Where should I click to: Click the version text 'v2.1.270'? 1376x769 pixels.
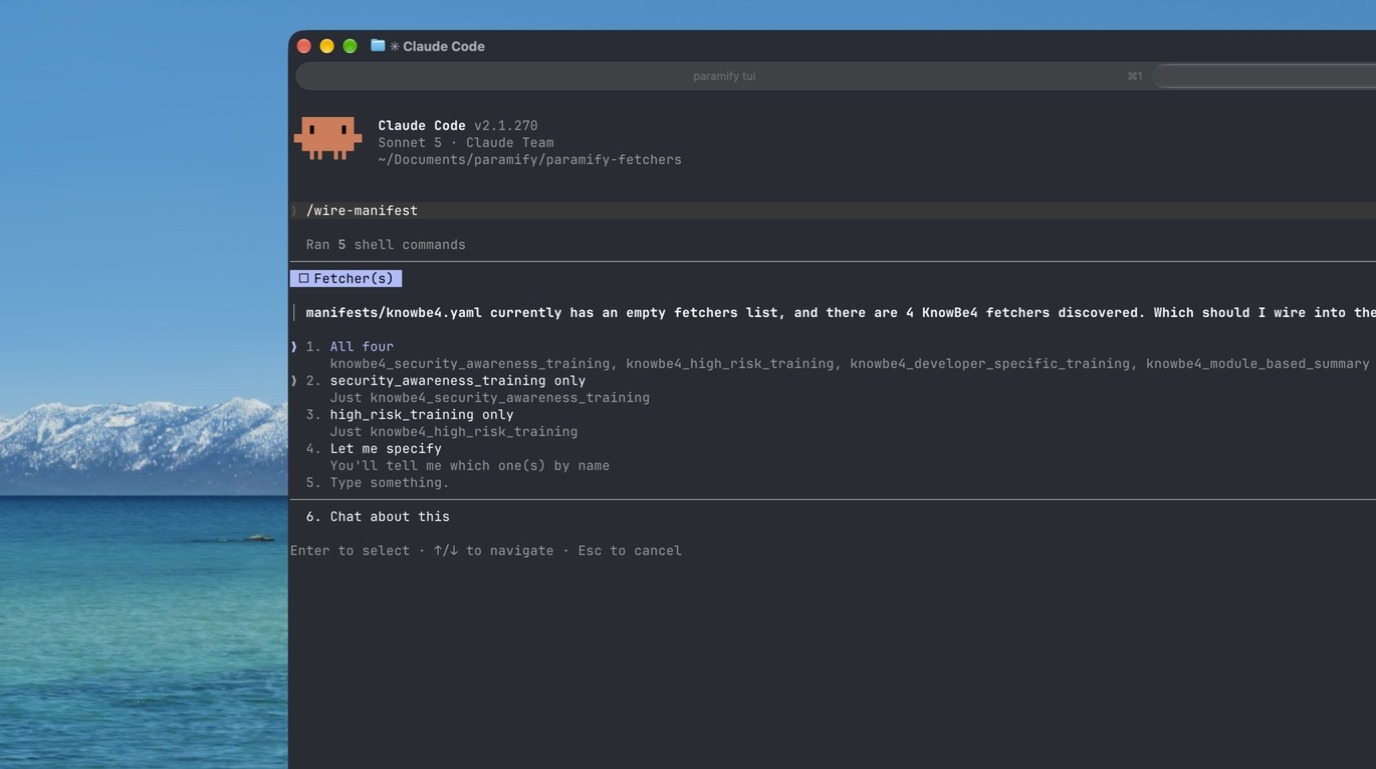pos(506,126)
